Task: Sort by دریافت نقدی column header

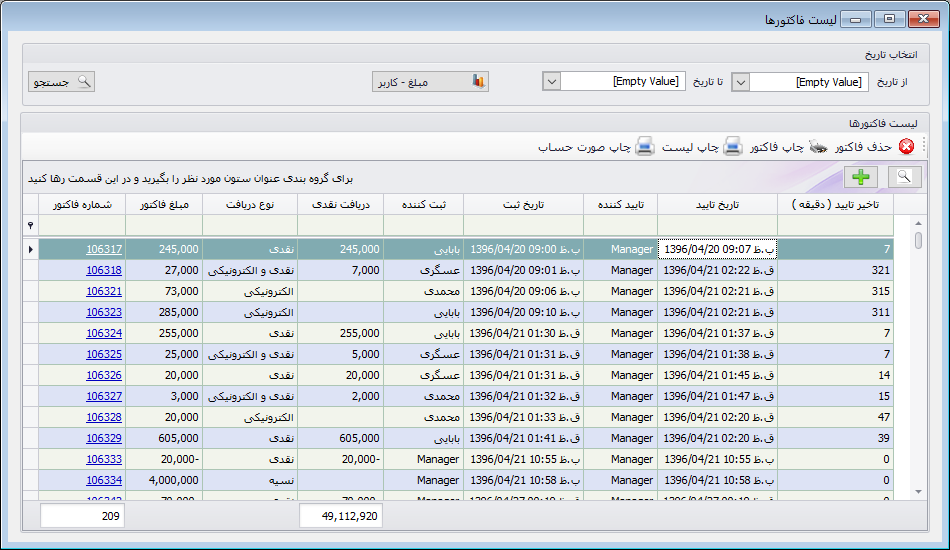Action: click(340, 205)
